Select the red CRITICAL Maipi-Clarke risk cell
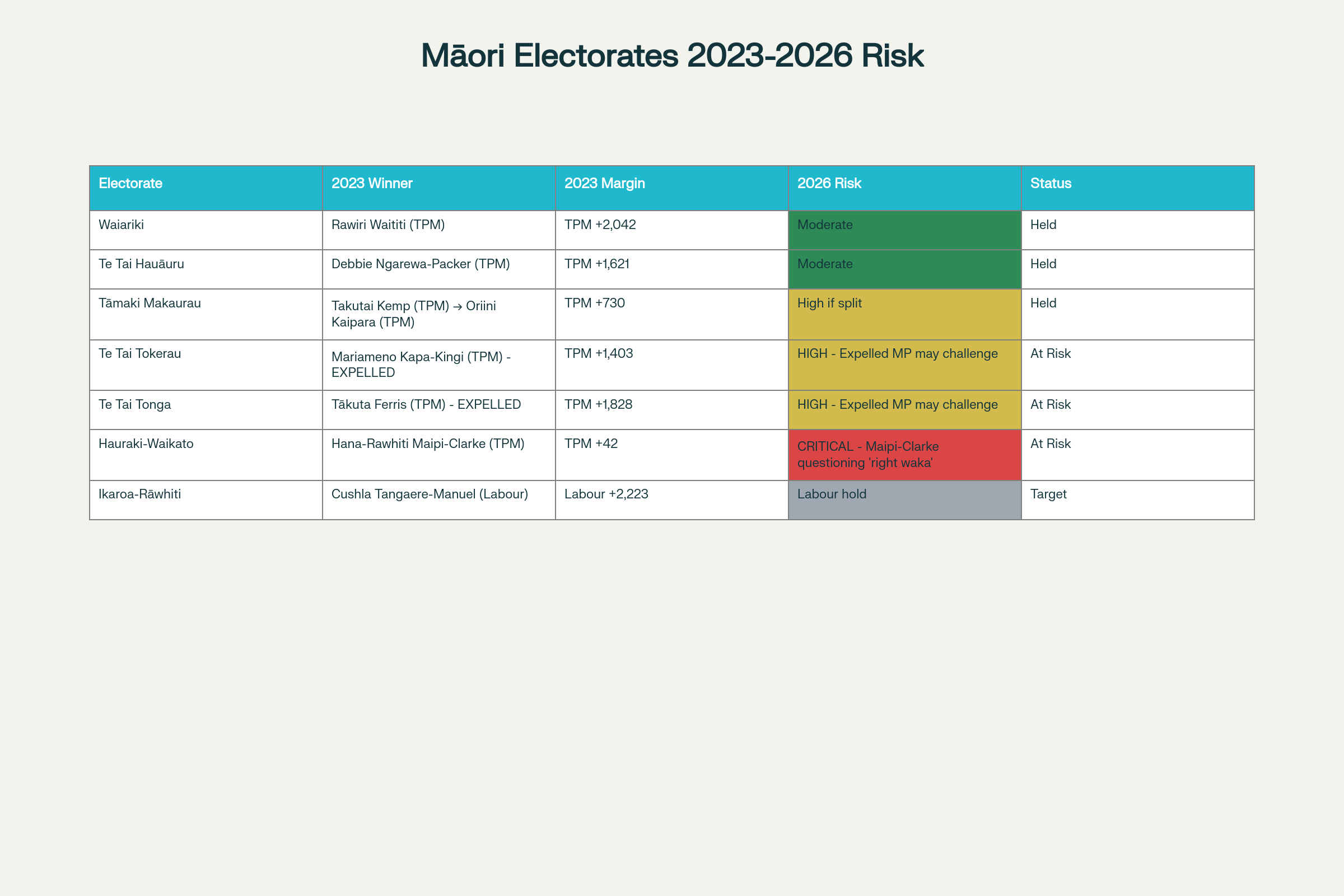The height and width of the screenshot is (896, 1344). point(904,454)
